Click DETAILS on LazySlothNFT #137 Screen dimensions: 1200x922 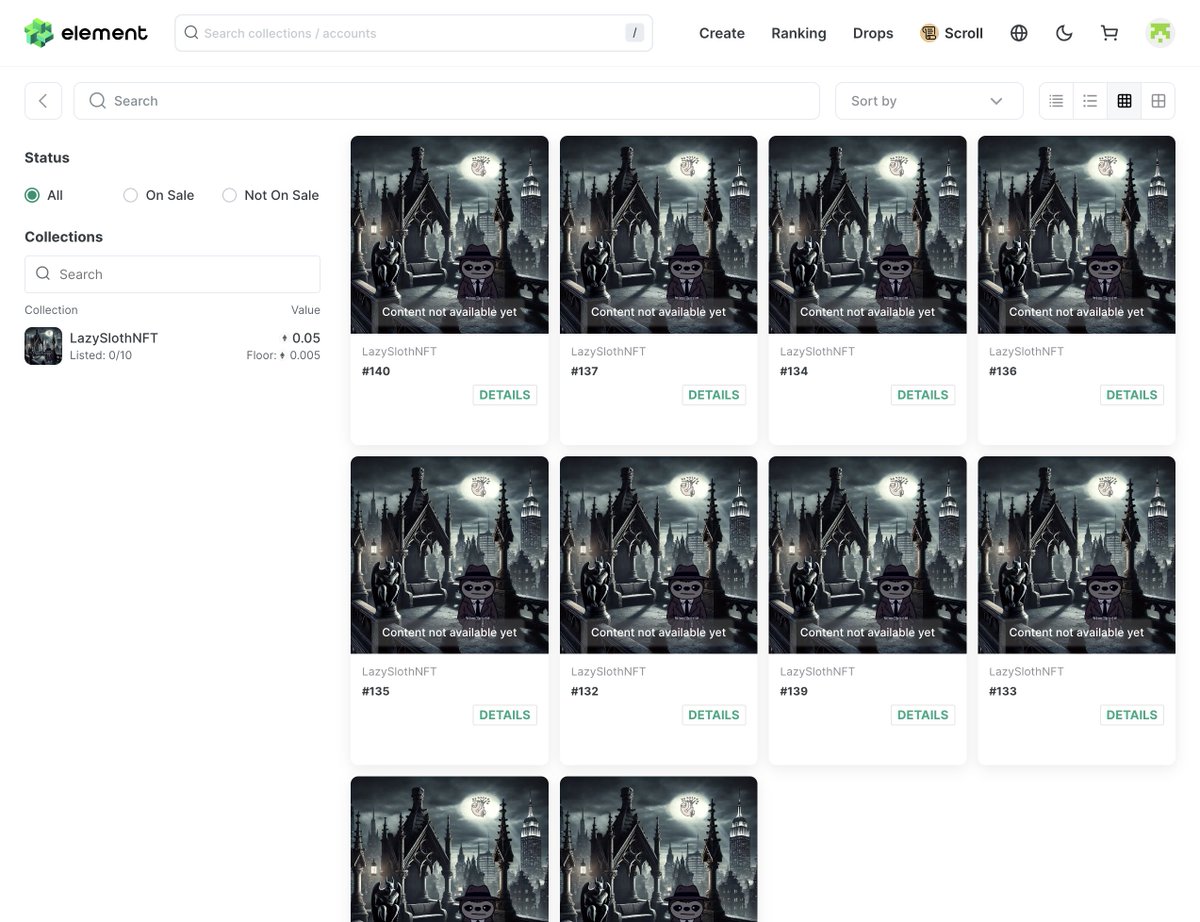pos(714,395)
